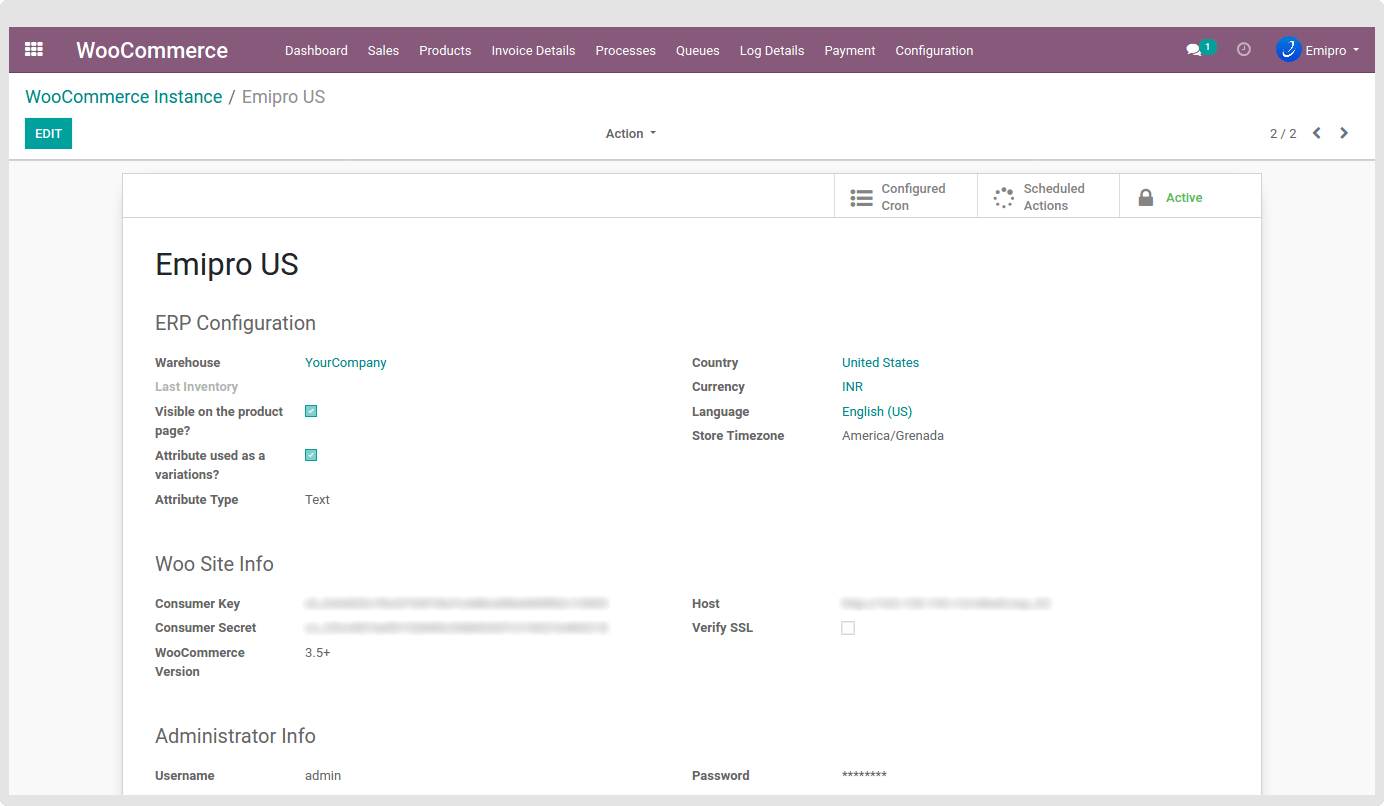The image size is (1384, 806).
Task: Open the Payment menu
Action: click(850, 50)
